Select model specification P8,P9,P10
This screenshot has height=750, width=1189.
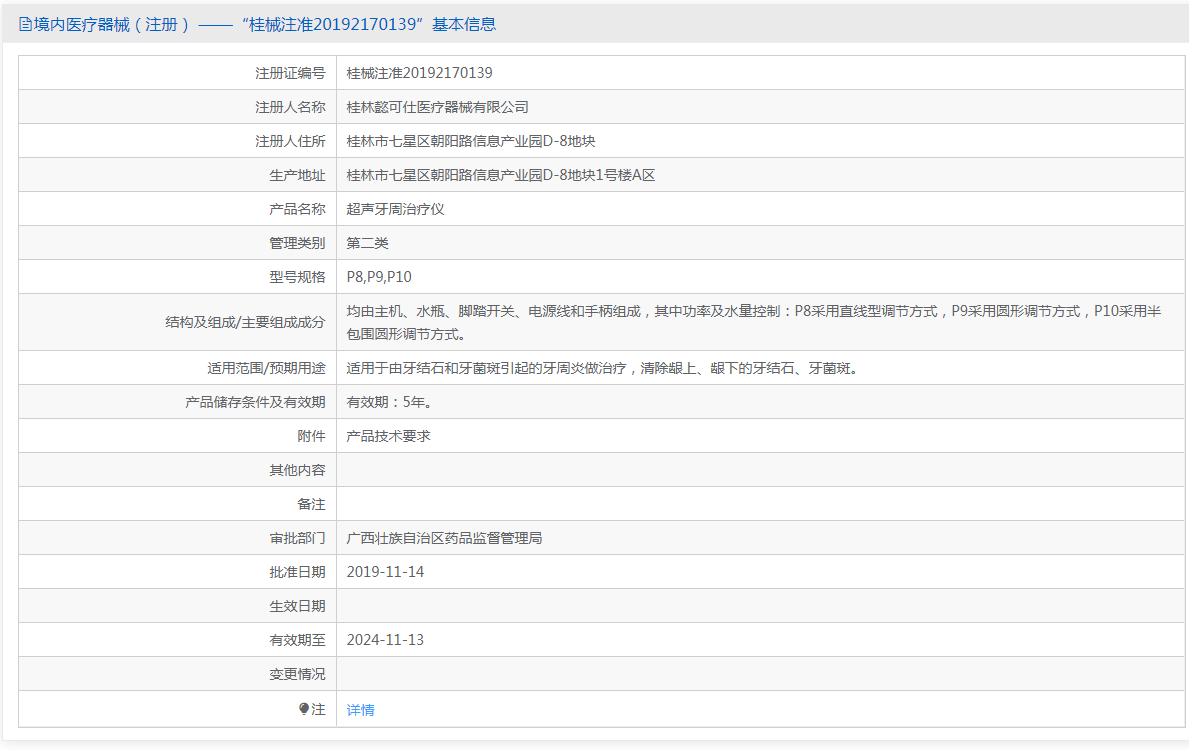click(x=379, y=277)
